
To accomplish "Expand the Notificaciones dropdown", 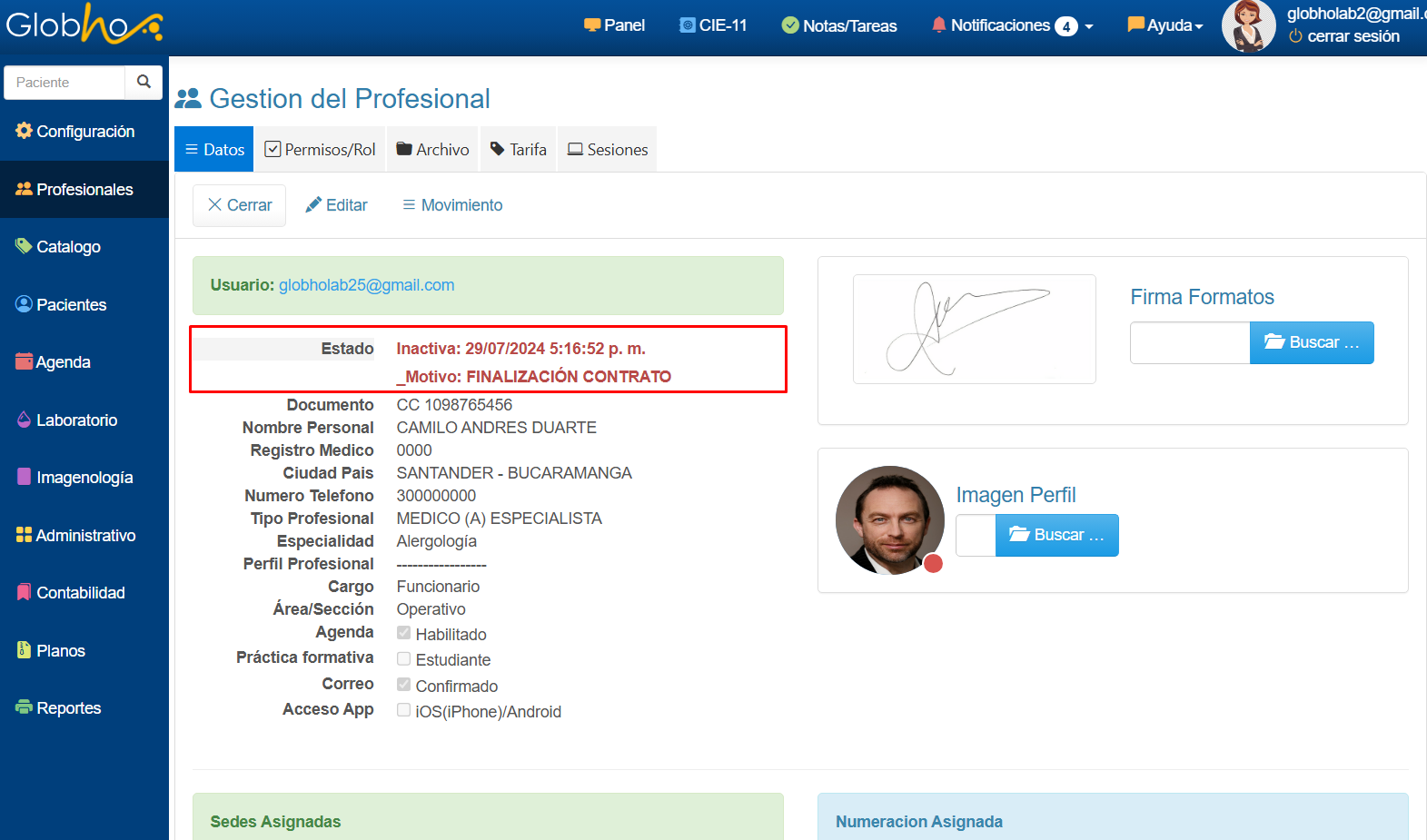I will (x=1012, y=25).
